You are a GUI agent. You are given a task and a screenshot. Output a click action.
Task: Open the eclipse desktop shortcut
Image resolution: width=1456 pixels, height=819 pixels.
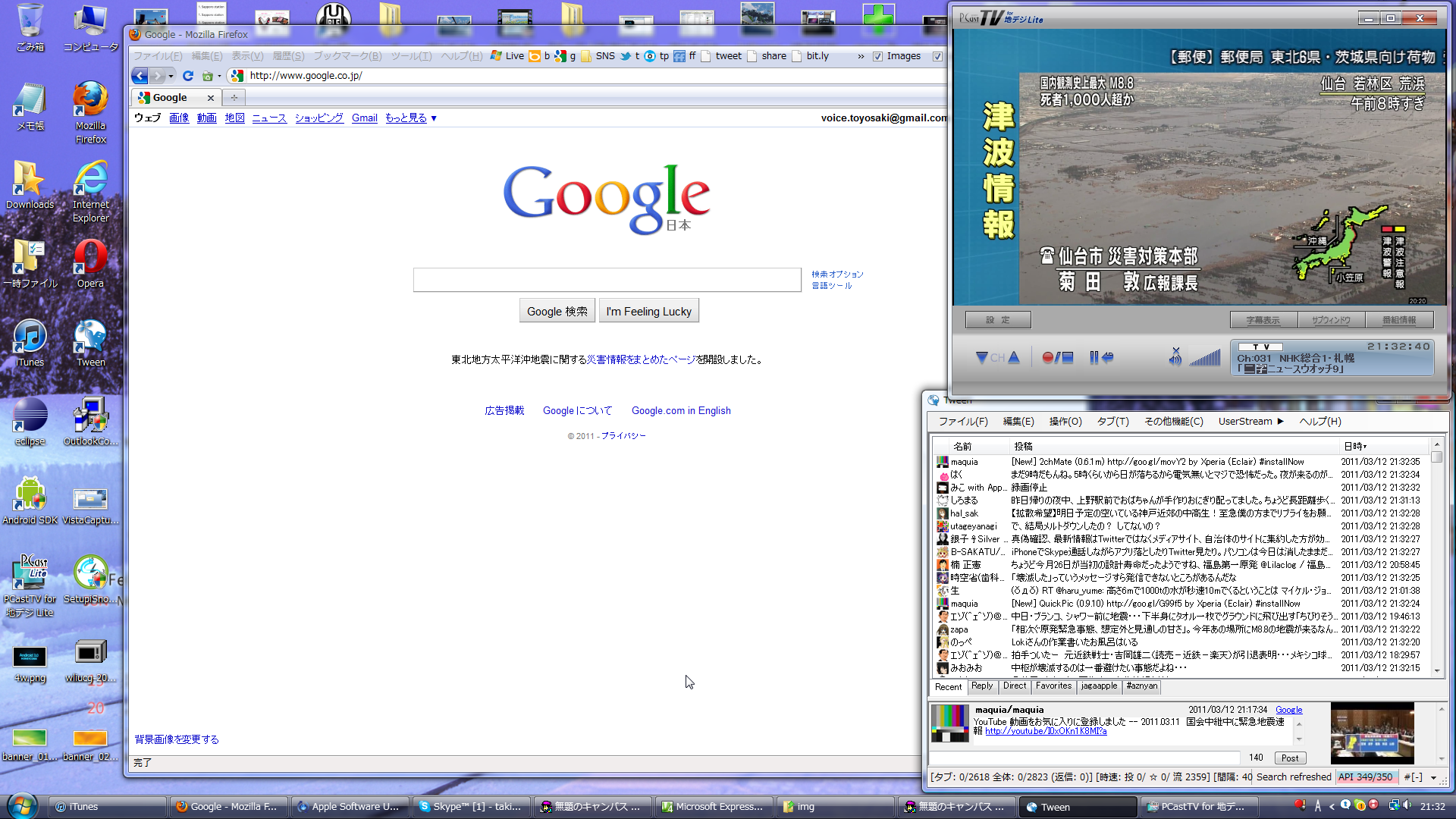30,422
